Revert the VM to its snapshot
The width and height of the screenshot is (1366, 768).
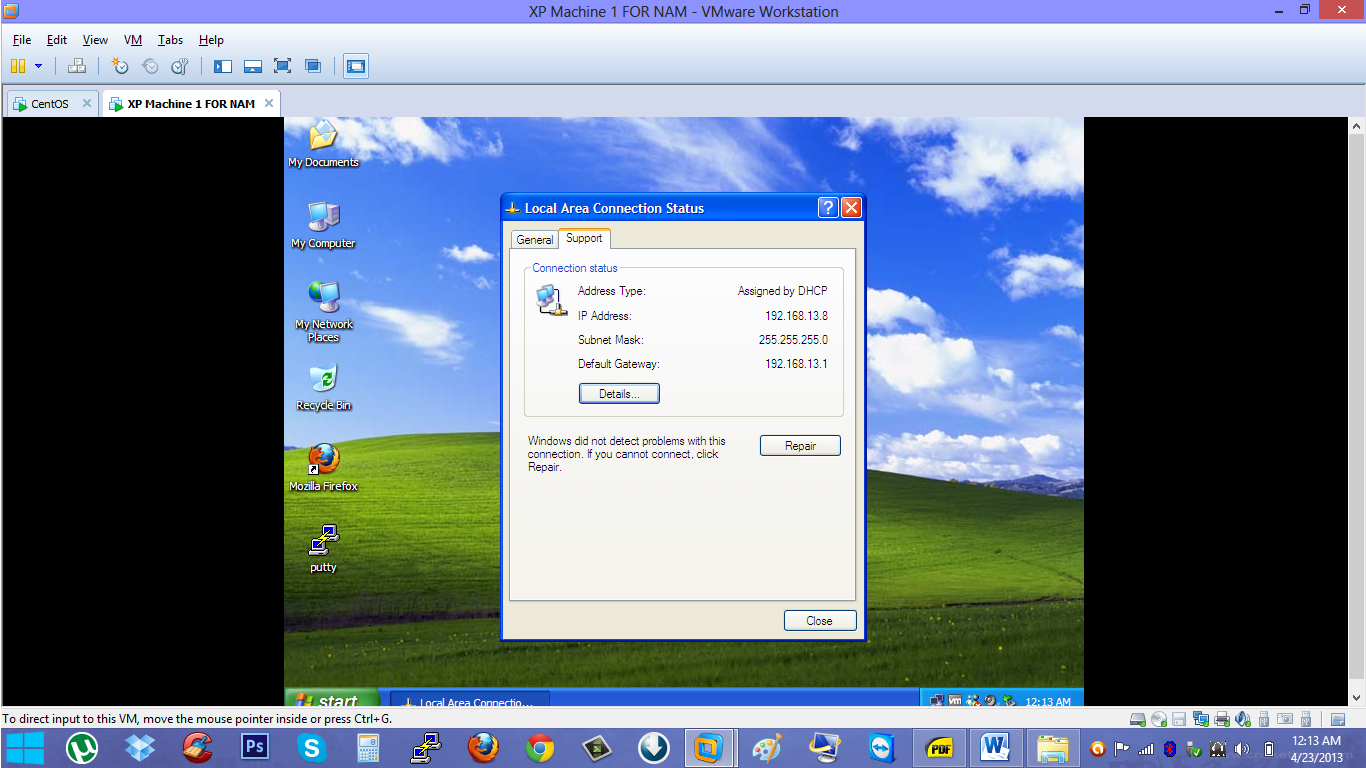tap(150, 66)
